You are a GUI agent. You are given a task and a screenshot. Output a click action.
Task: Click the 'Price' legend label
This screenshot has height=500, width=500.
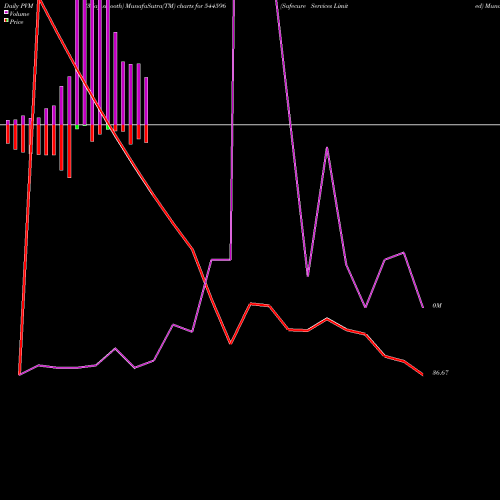(17, 22)
